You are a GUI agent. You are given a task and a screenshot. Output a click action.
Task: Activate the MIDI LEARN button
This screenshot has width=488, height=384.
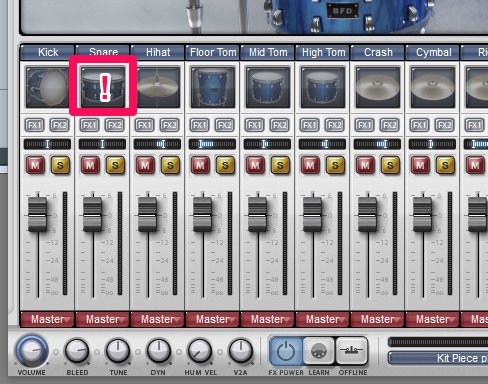[x=318, y=351]
